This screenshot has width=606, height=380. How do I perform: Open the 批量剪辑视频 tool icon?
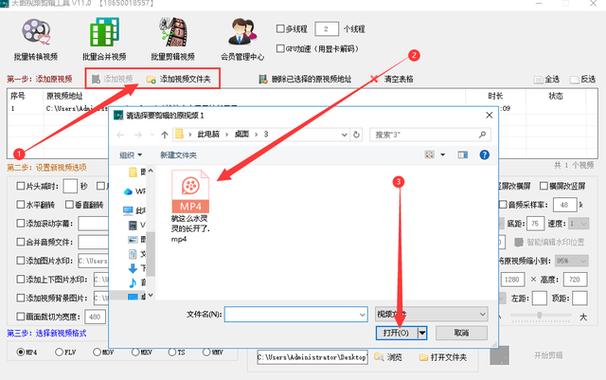[173, 32]
